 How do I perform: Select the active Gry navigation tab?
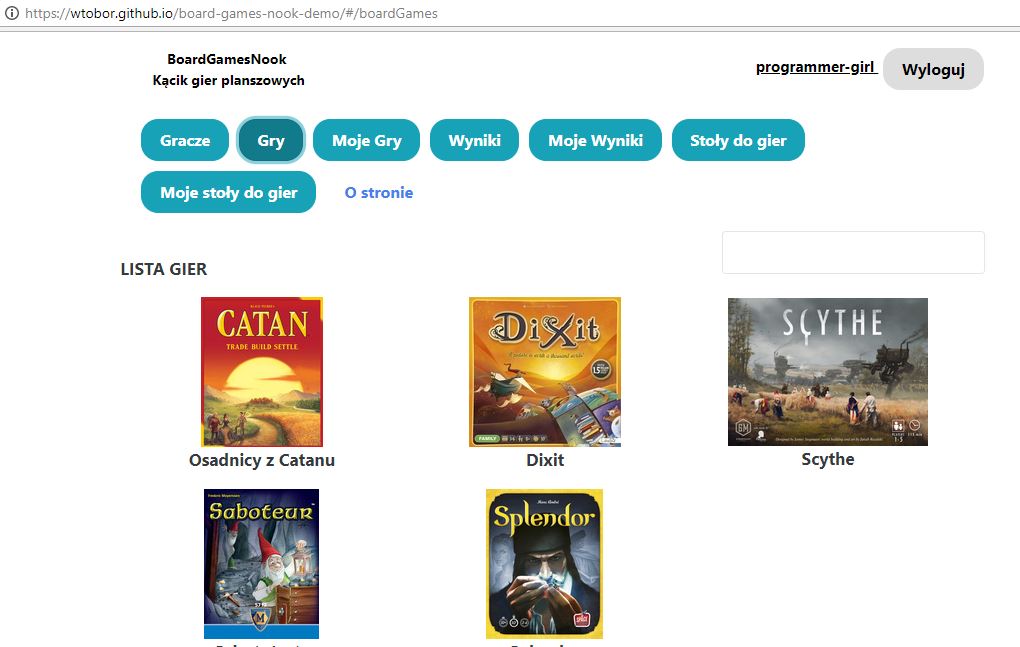coord(271,141)
